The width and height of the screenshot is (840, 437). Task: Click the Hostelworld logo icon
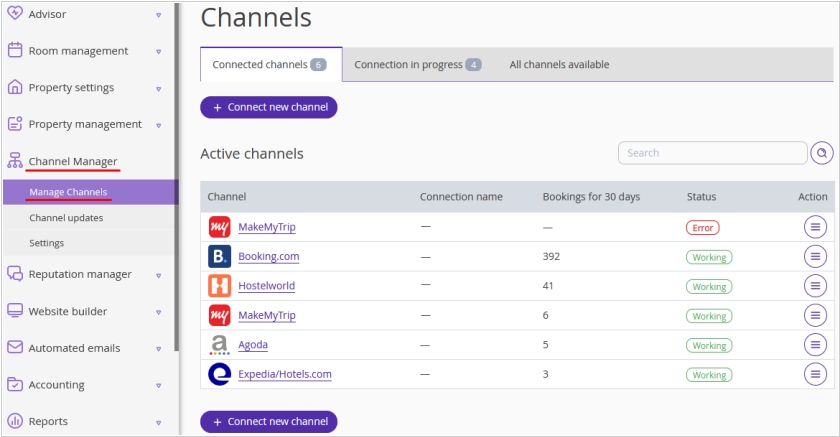click(x=219, y=286)
